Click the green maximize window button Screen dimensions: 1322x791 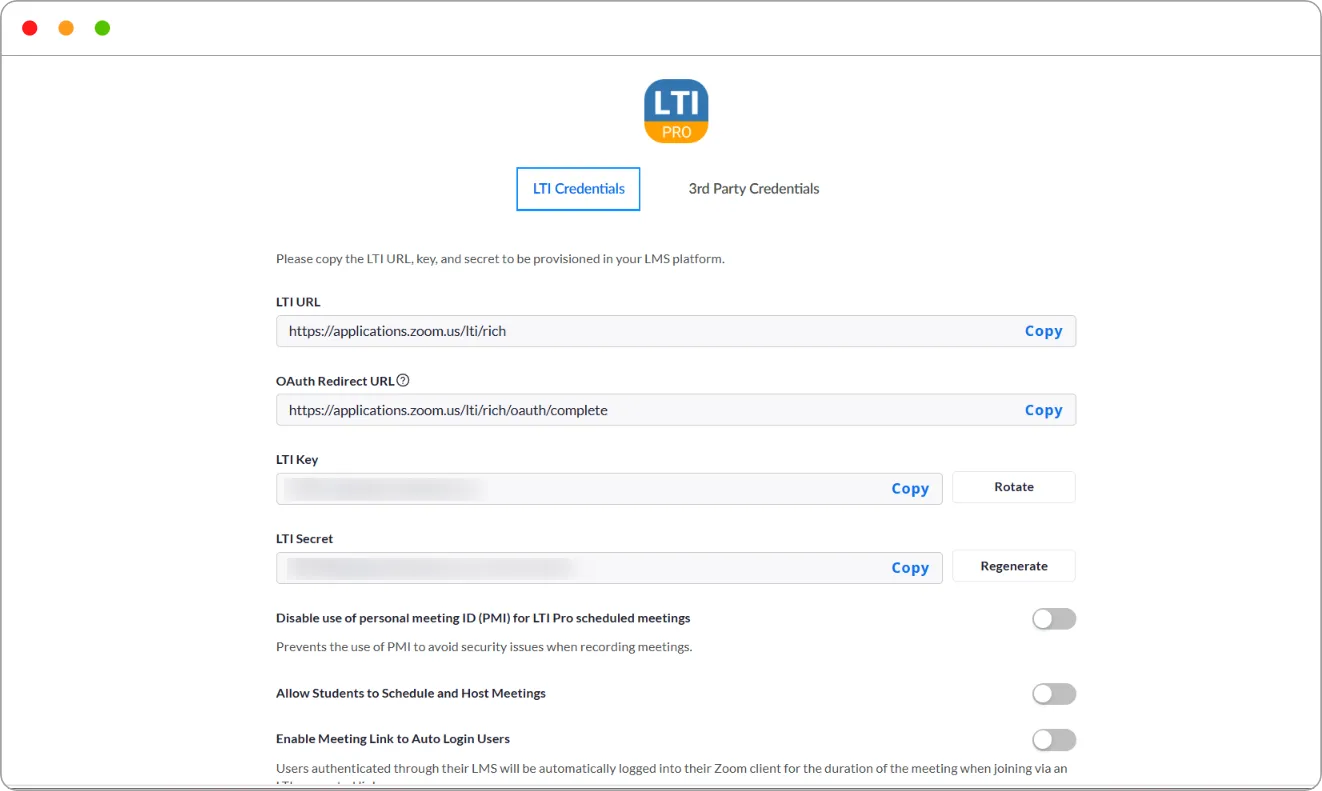[x=102, y=28]
